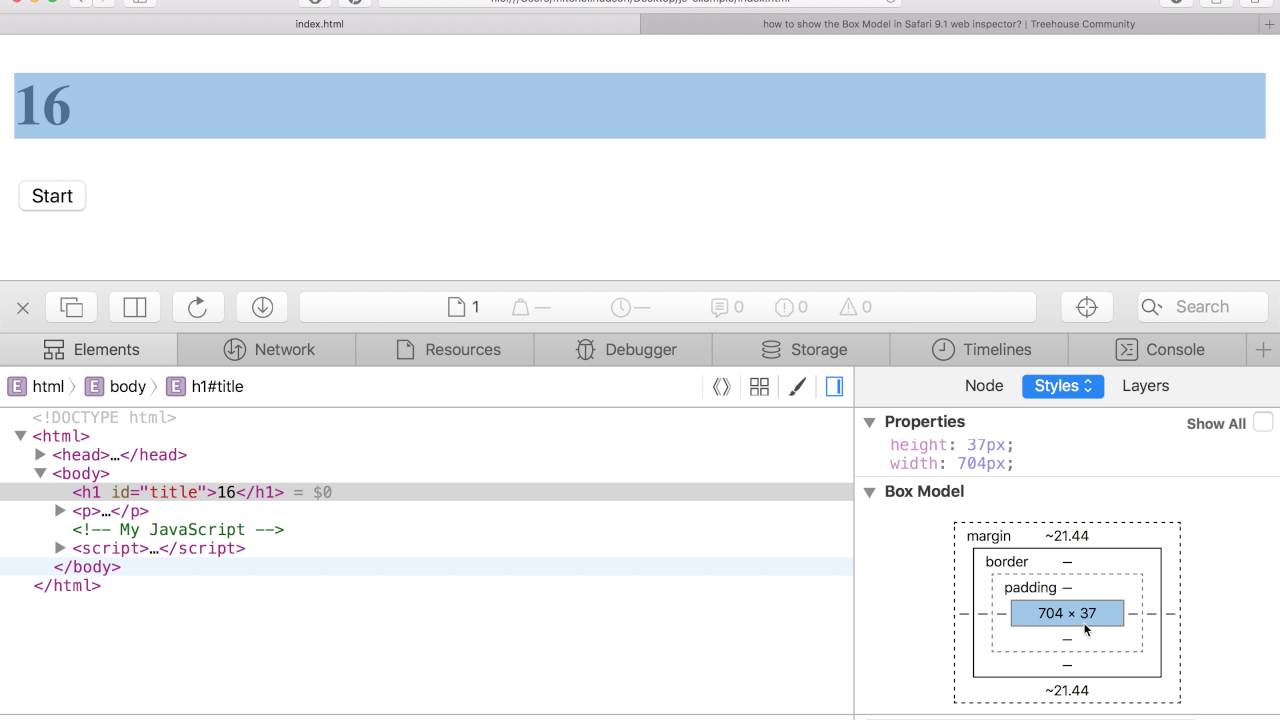The width and height of the screenshot is (1280, 720).
Task: Click the download web archive icon
Action: 262,307
